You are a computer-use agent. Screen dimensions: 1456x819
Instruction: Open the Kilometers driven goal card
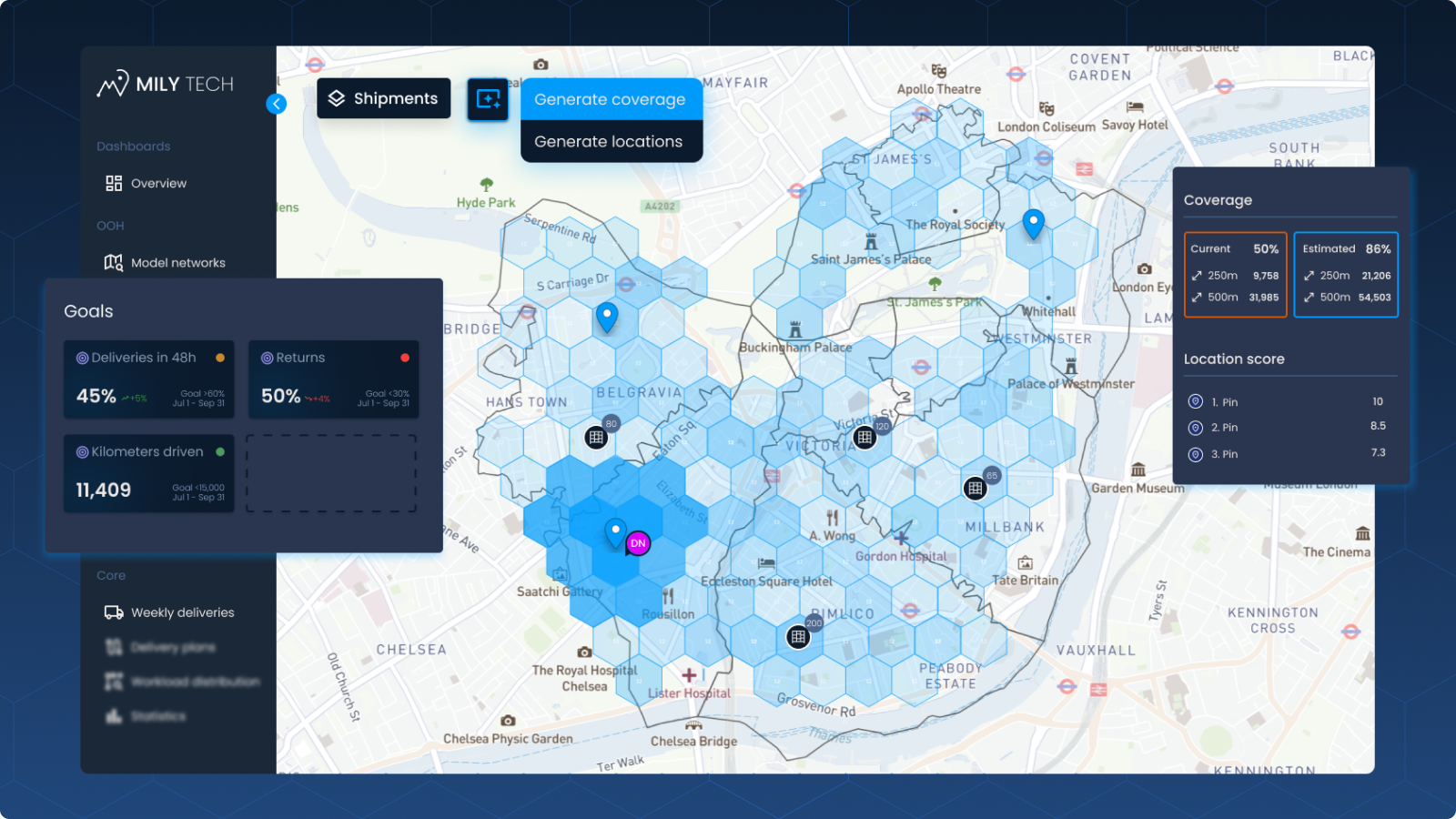[149, 473]
